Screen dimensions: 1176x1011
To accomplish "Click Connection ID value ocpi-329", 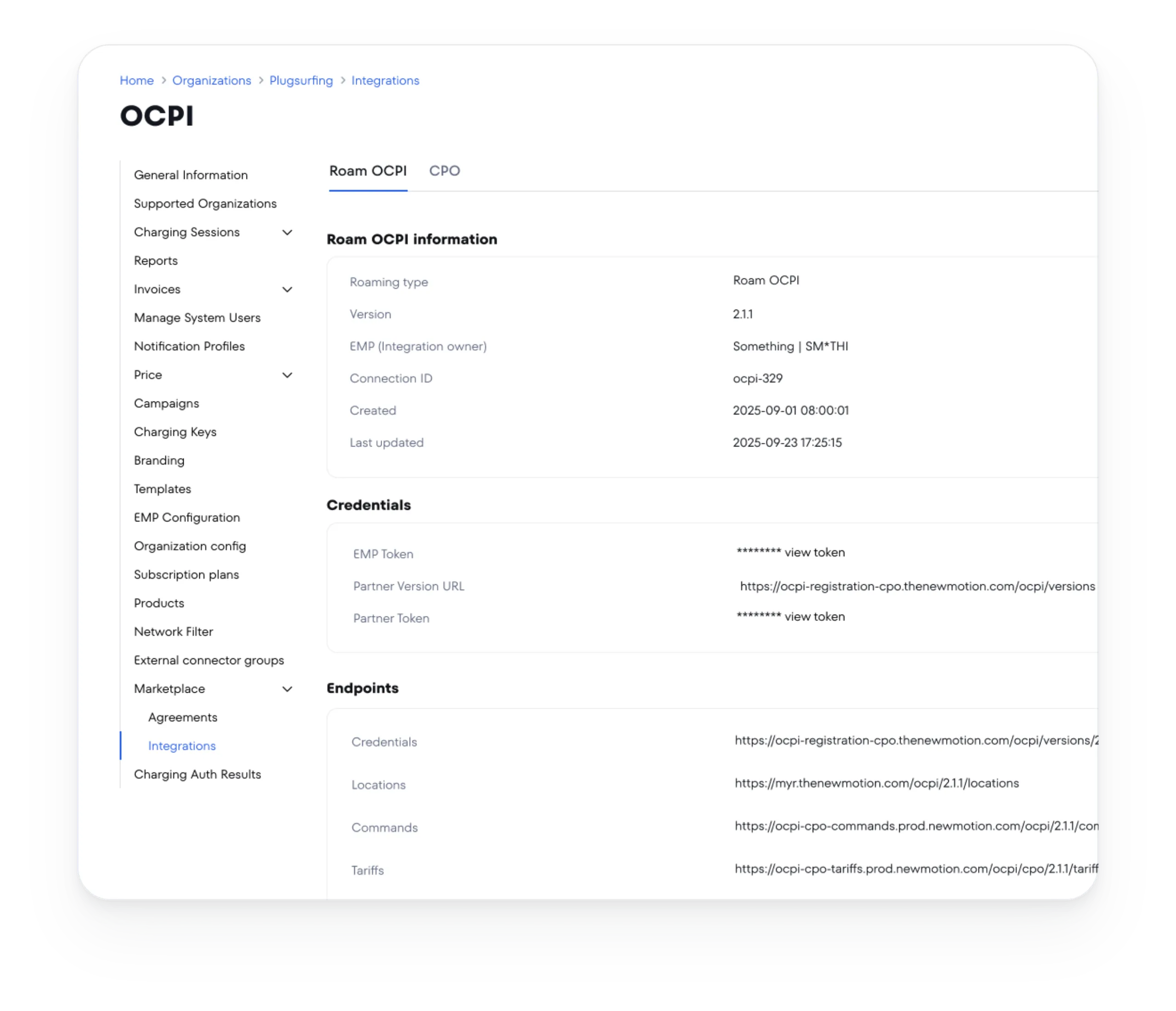I will [x=757, y=378].
